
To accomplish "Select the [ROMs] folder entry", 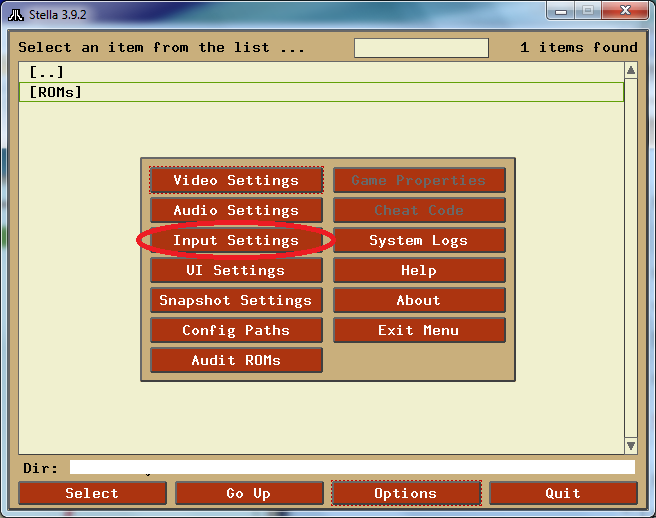I will (321, 92).
